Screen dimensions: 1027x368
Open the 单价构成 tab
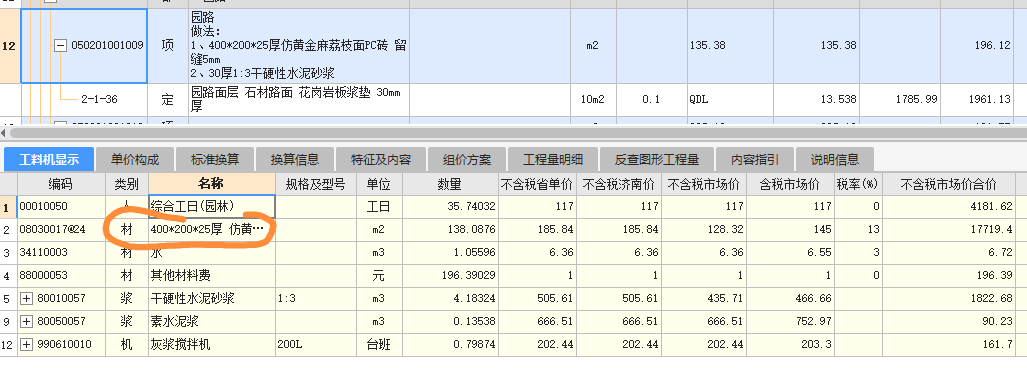(x=136, y=159)
